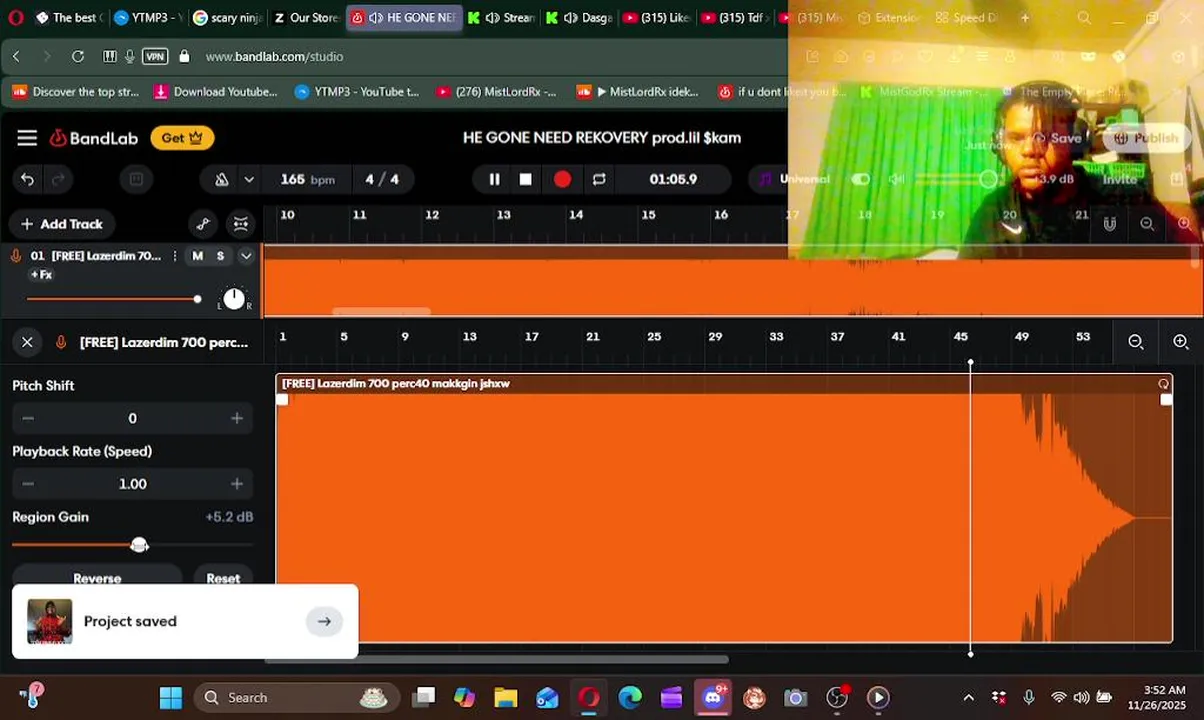Click the BandLab logo

click(x=94, y=138)
